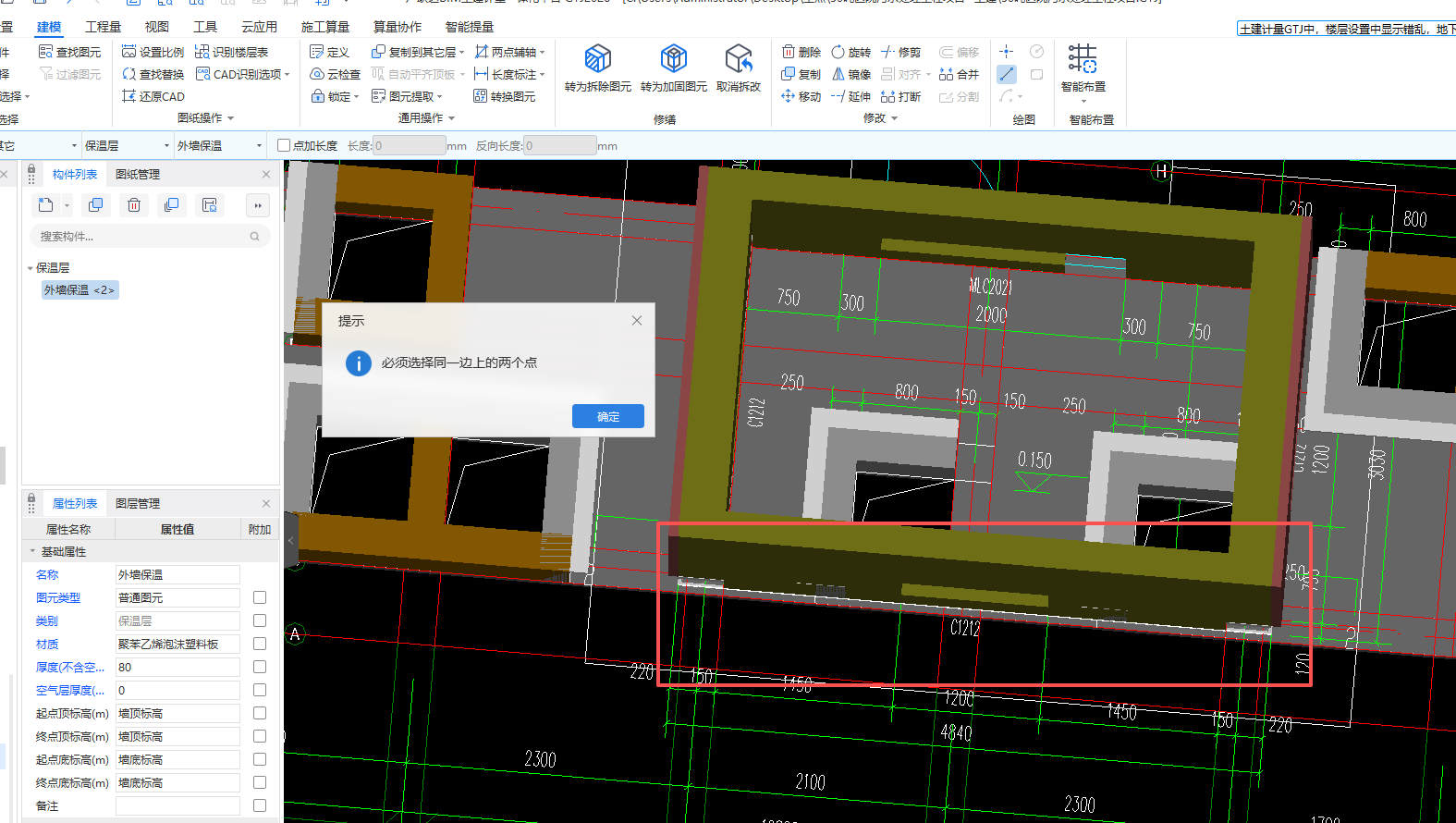Click the 旋转 rotate tool
This screenshot has height=823, width=1456.
coord(850,52)
